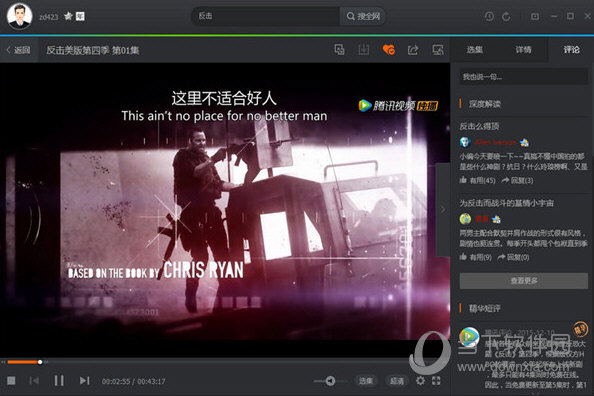Viewport: 594px width, 396px height.
Task: Click the pop-out window icon in video toolbar
Action: point(339,50)
